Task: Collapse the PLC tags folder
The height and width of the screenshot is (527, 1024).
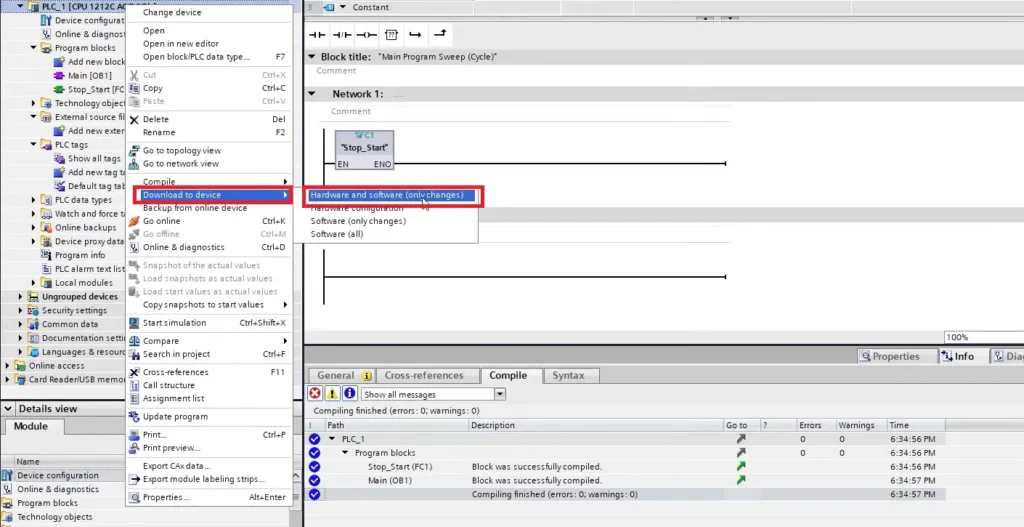Action: pyautogui.click(x=33, y=144)
